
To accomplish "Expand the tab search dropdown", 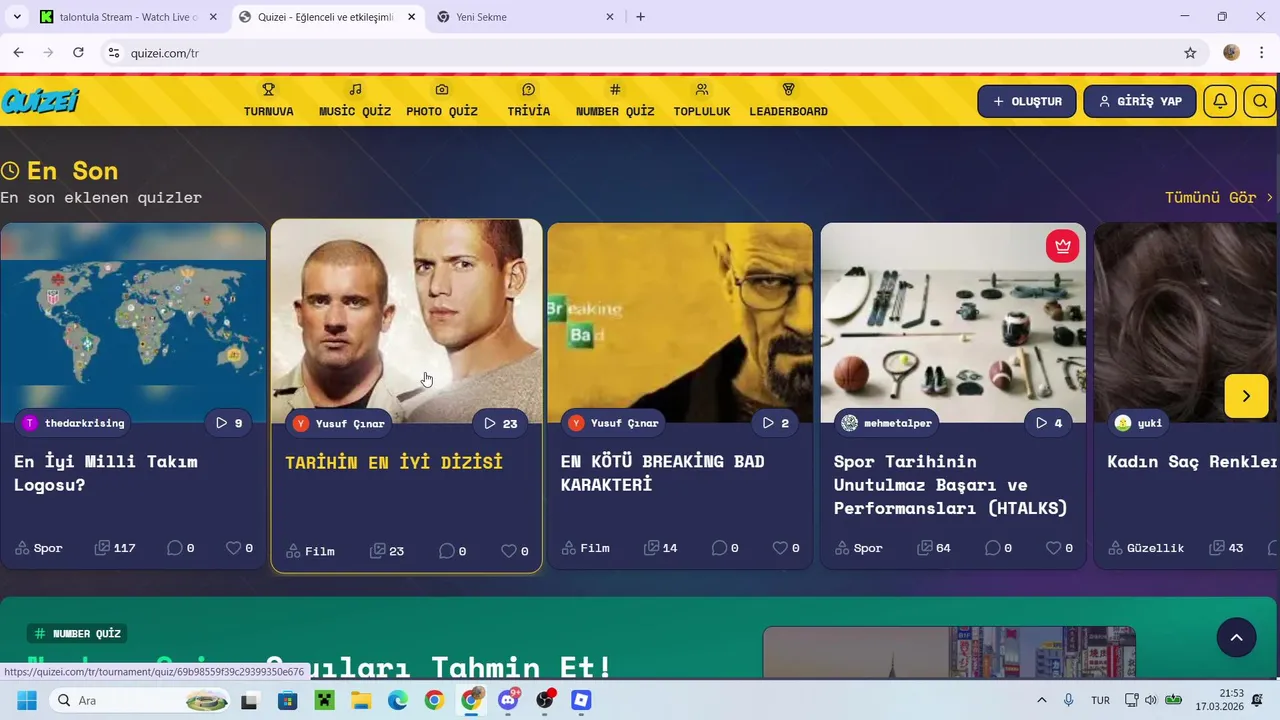I will coord(16,17).
